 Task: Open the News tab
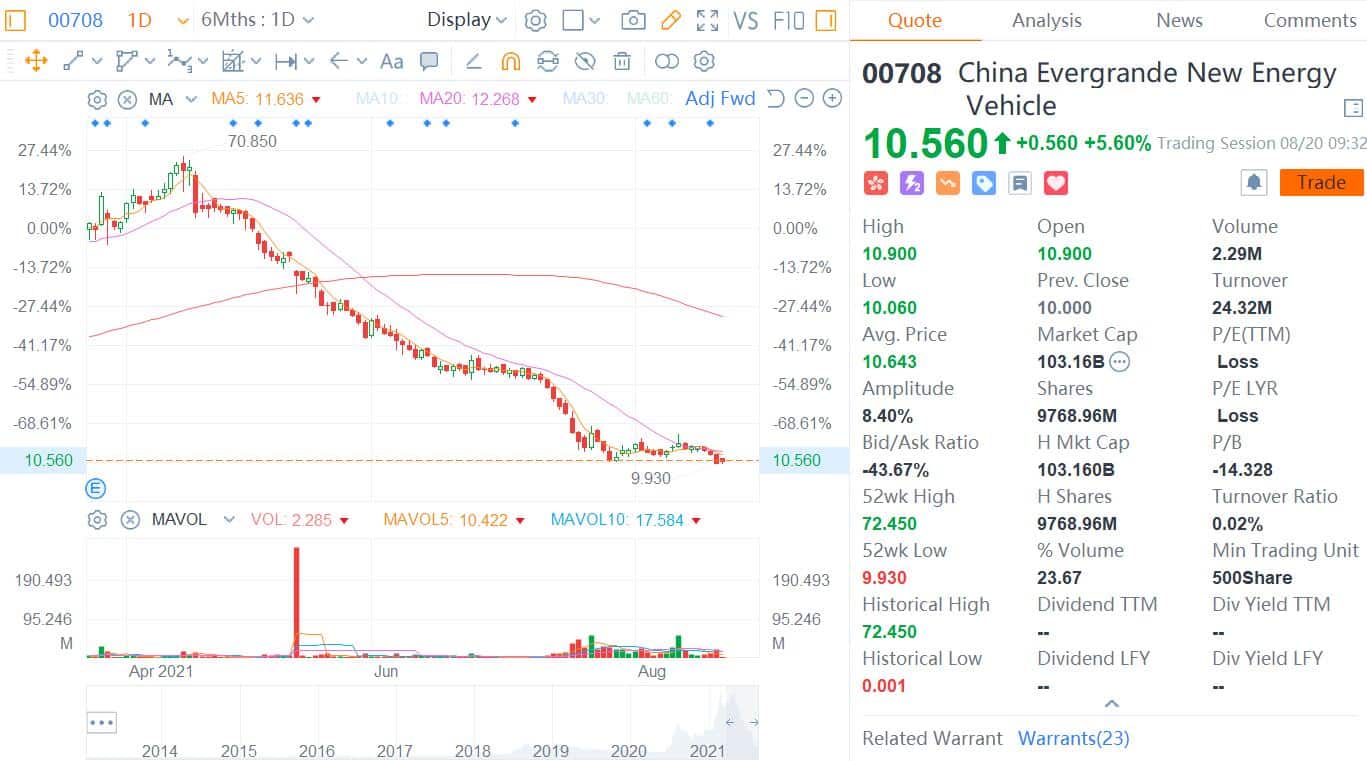(1179, 20)
